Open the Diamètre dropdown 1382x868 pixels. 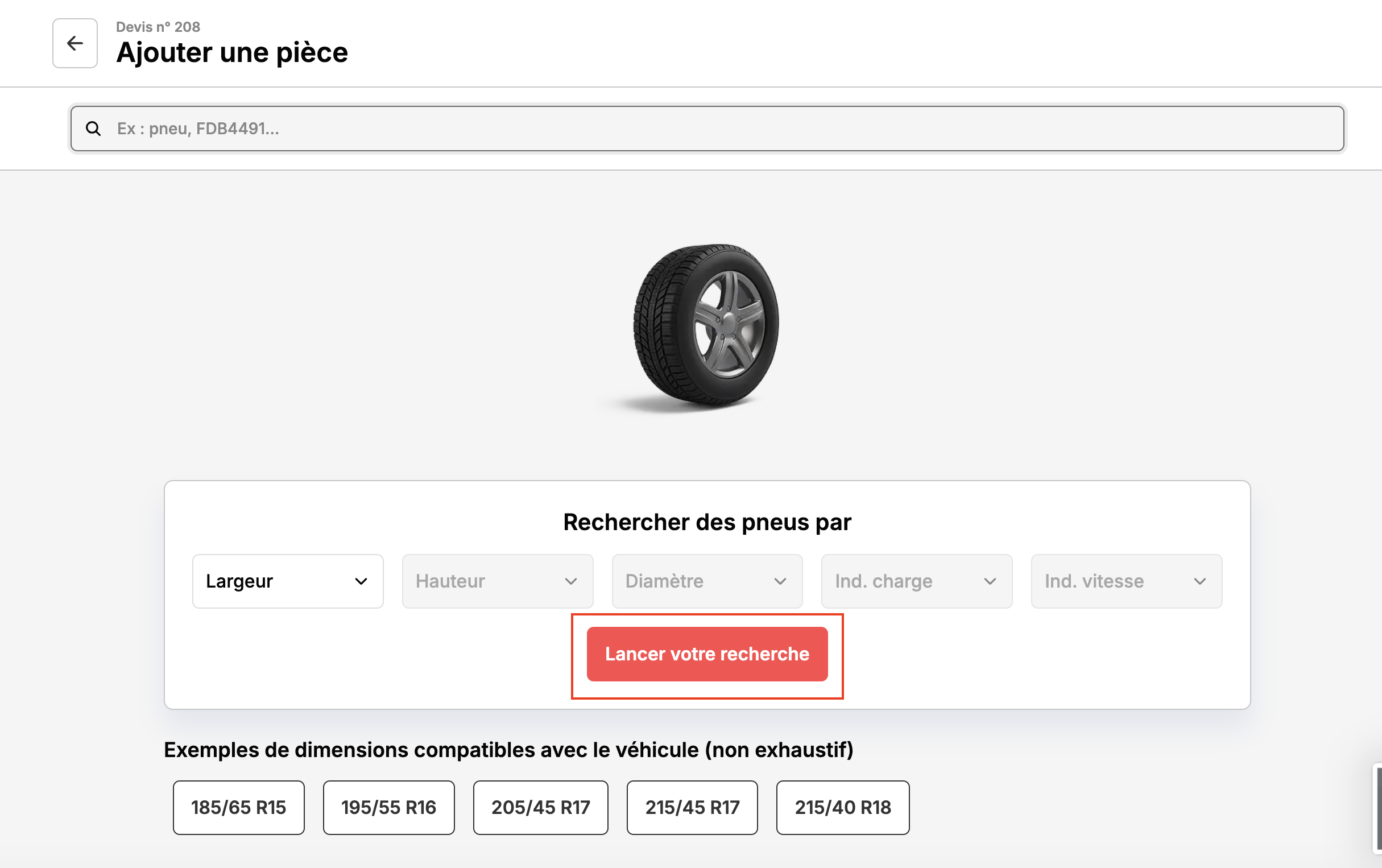point(707,581)
